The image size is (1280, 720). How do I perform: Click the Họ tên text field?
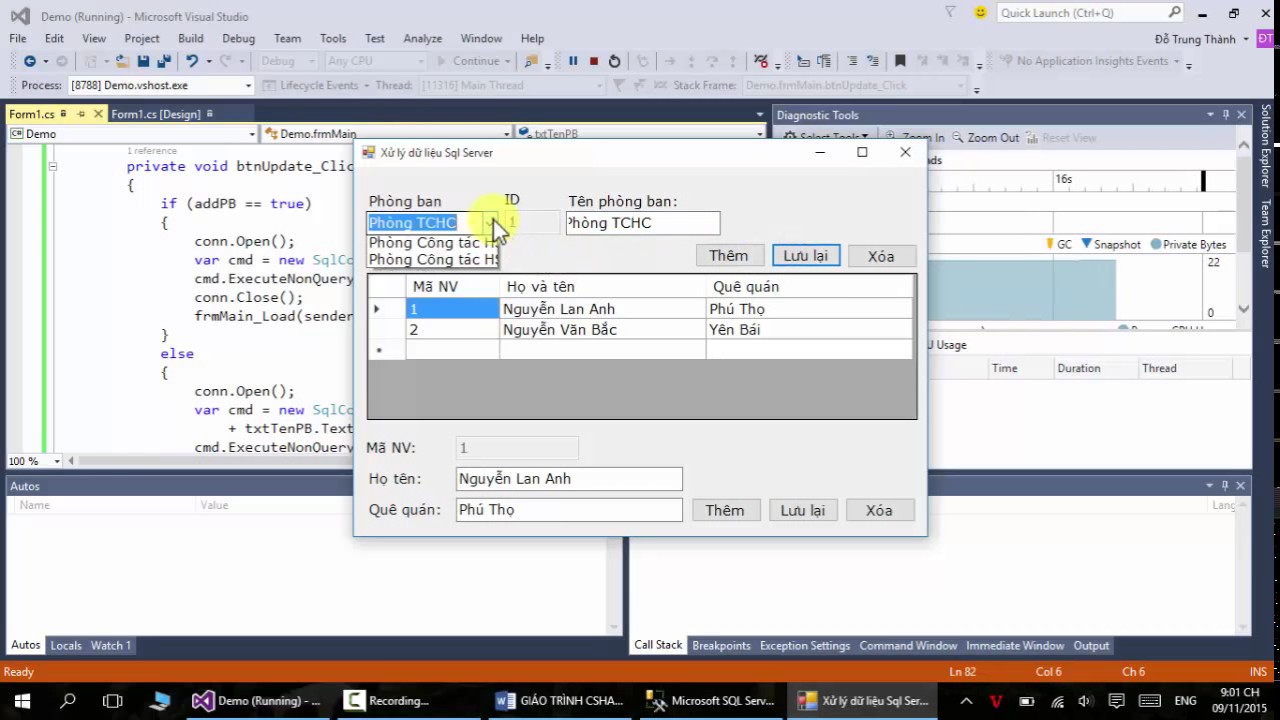568,479
